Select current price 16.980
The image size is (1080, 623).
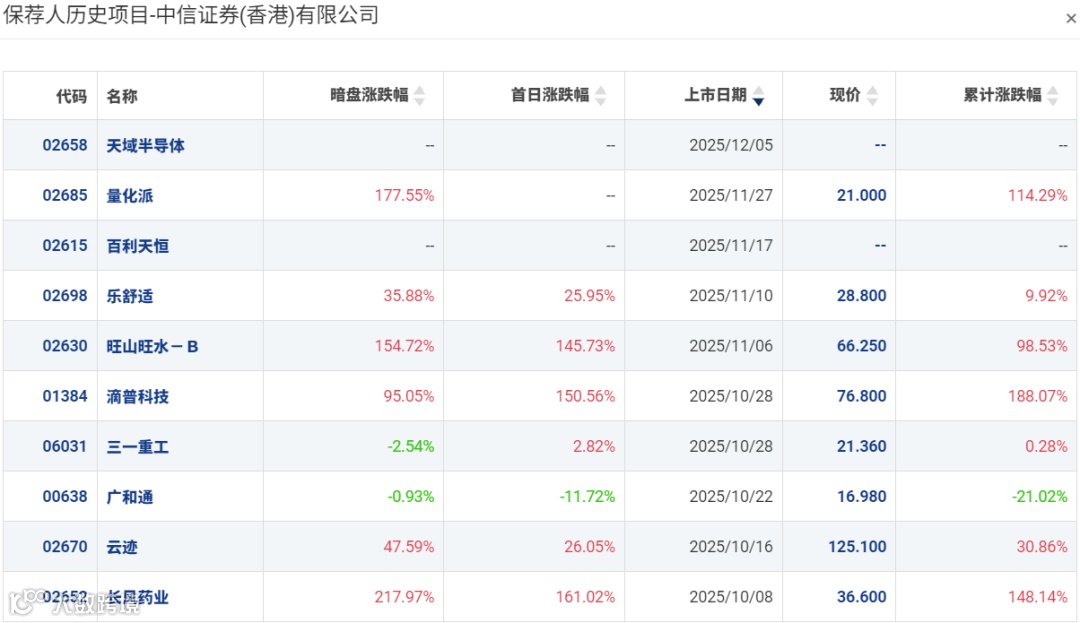[x=862, y=497]
